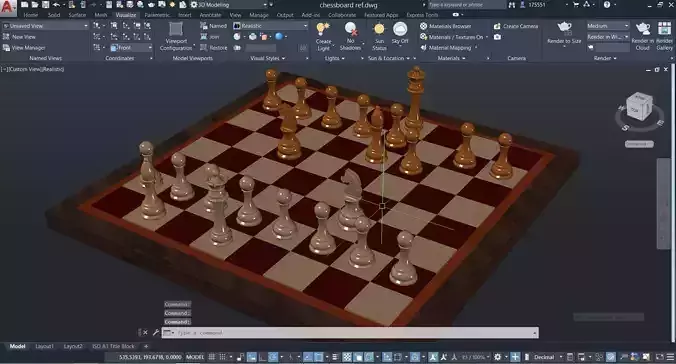Click the Sky Off button
The image size is (676, 364).
point(400,34)
